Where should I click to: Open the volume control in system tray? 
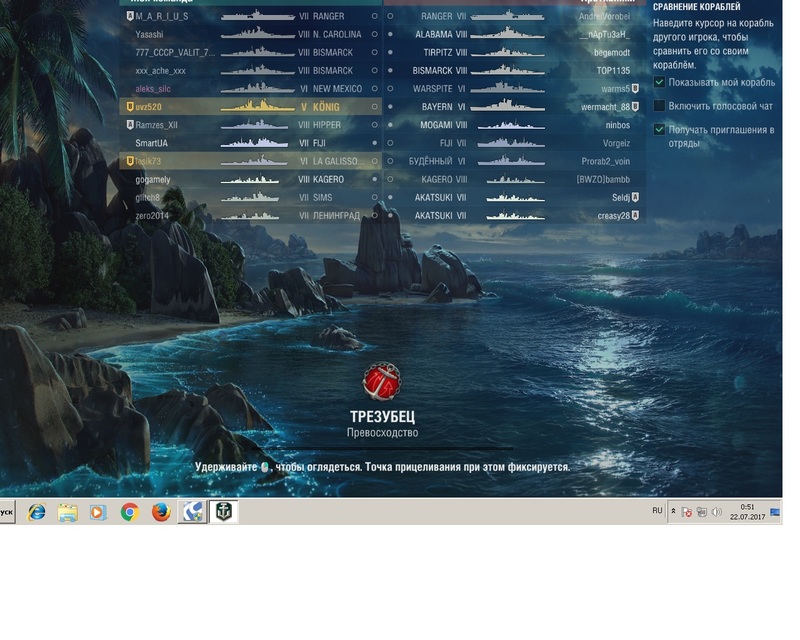pos(717,512)
